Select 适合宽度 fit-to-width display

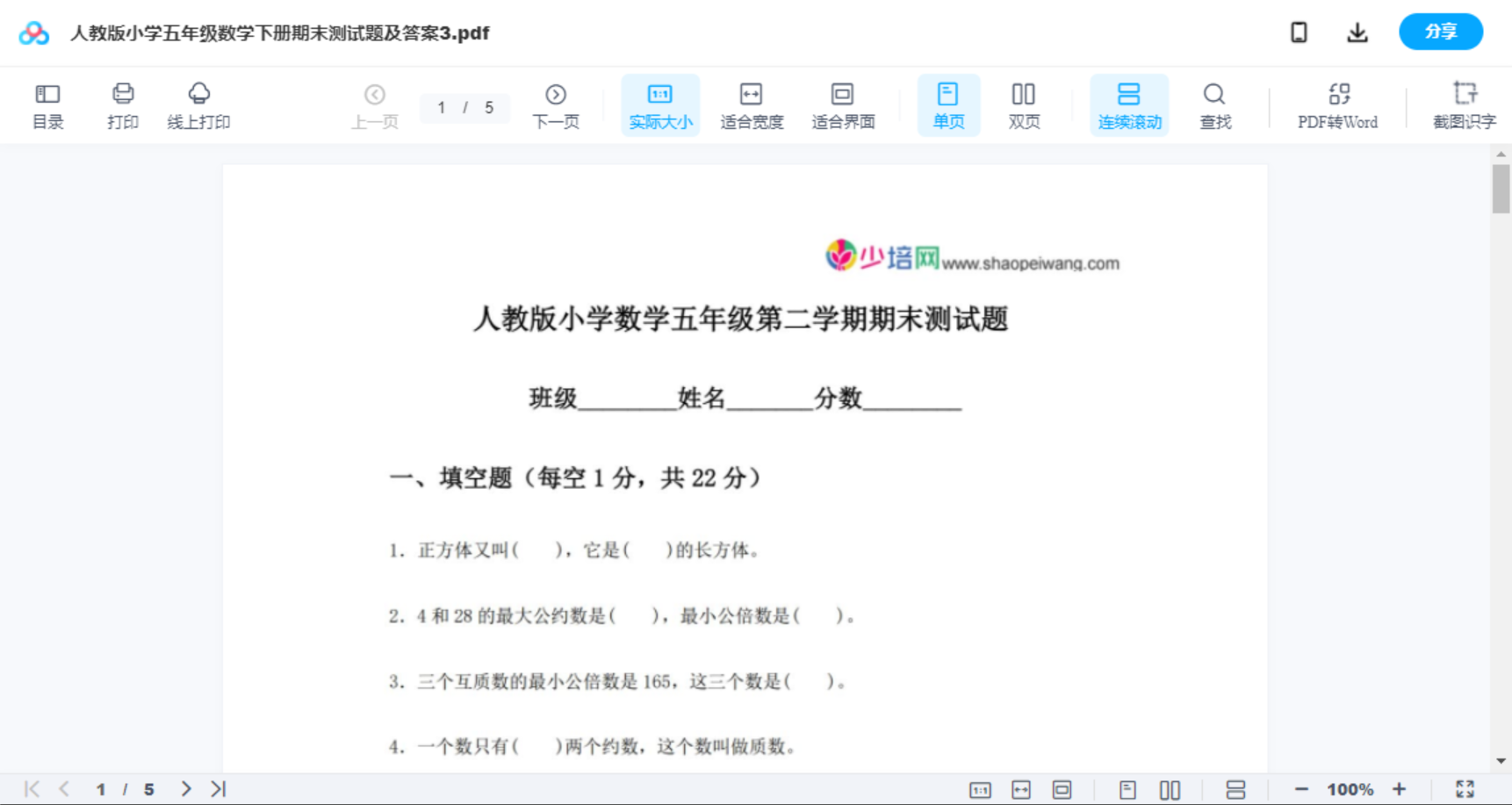click(x=751, y=104)
